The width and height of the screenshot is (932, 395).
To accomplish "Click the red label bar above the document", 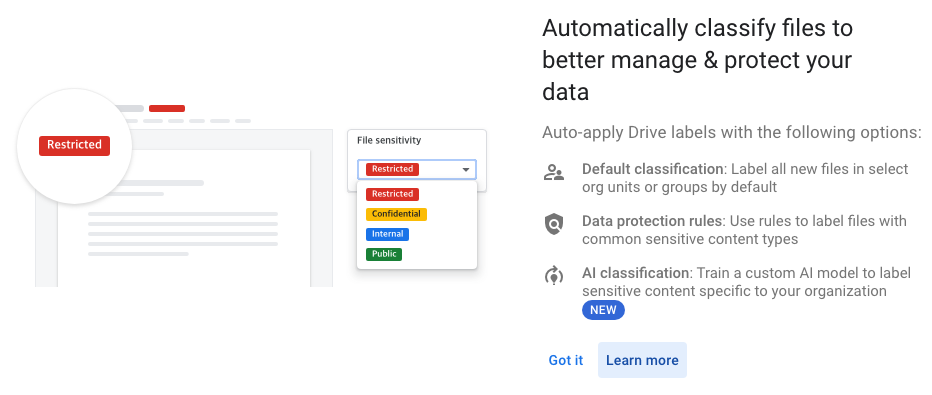I will coord(167,109).
